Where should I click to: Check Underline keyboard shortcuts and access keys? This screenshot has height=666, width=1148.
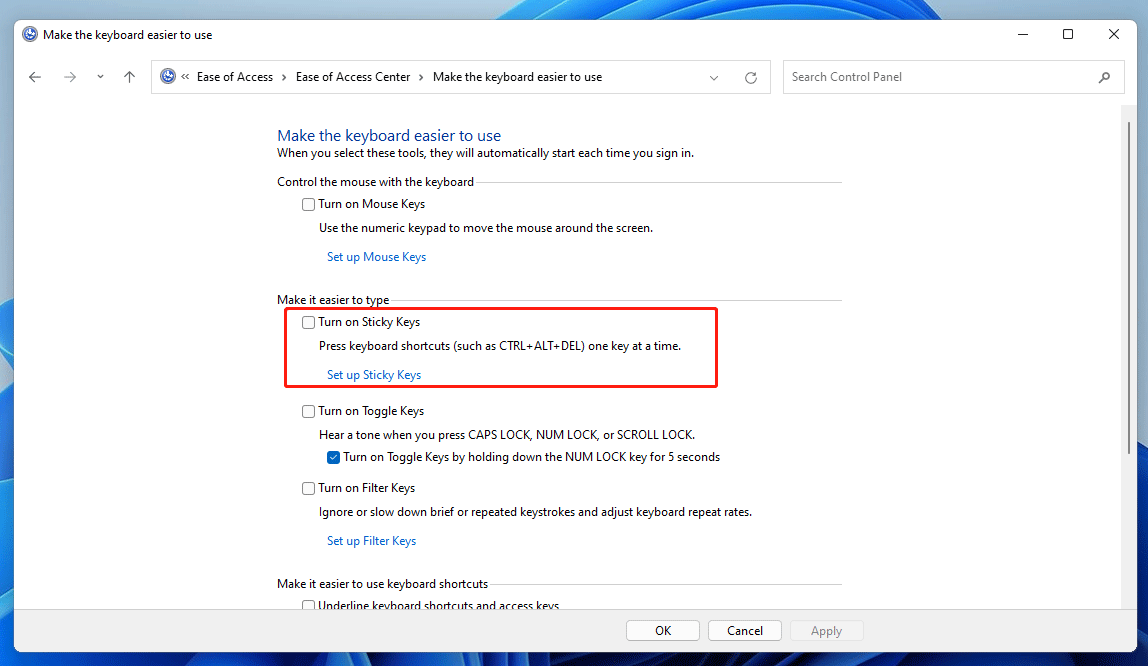(308, 605)
